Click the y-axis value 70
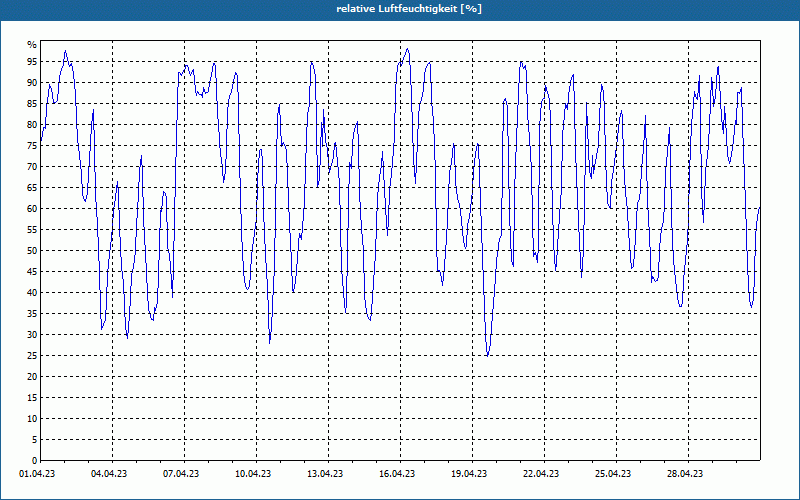The image size is (800, 500). coord(32,167)
